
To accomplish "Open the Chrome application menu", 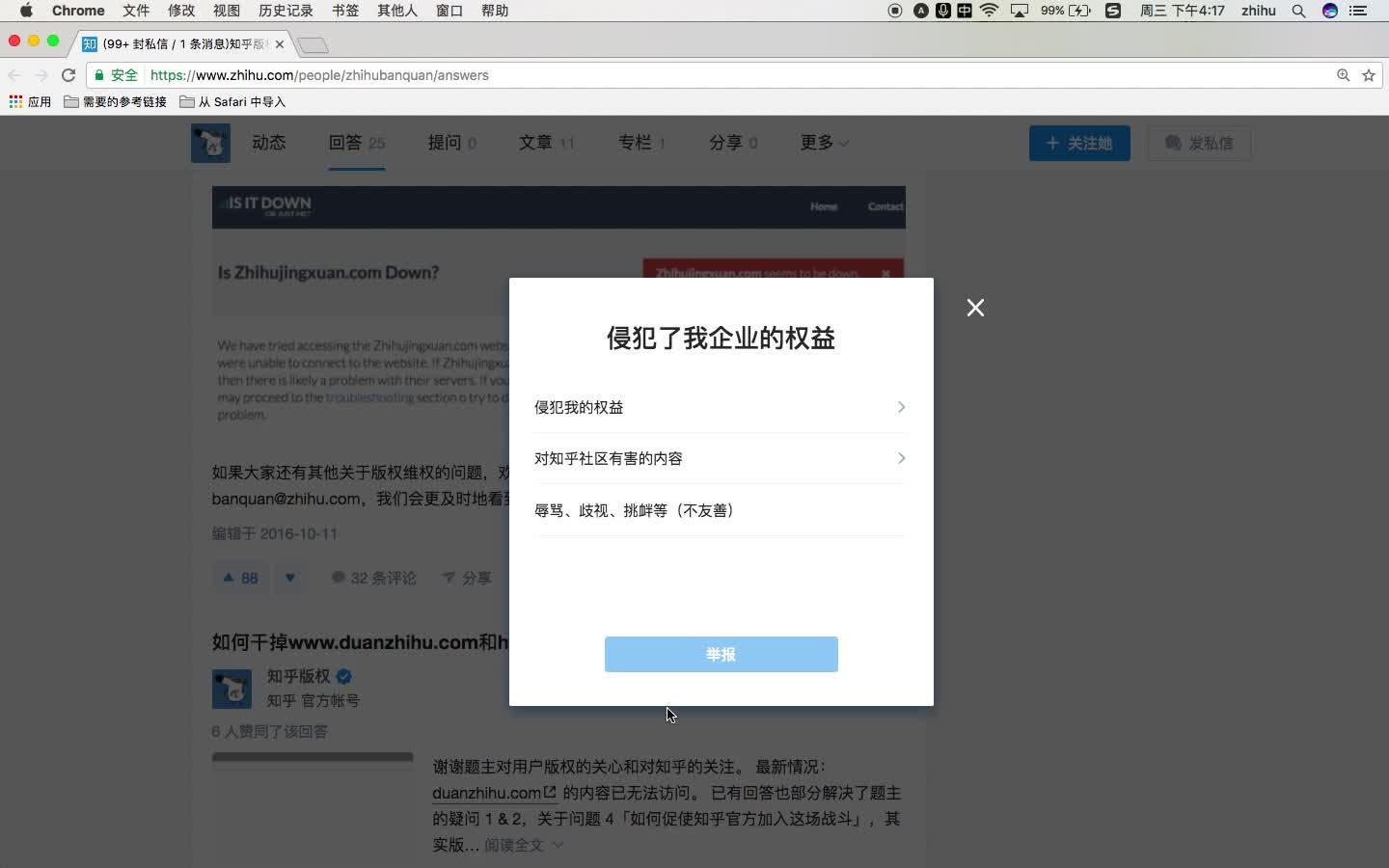I will point(78,11).
